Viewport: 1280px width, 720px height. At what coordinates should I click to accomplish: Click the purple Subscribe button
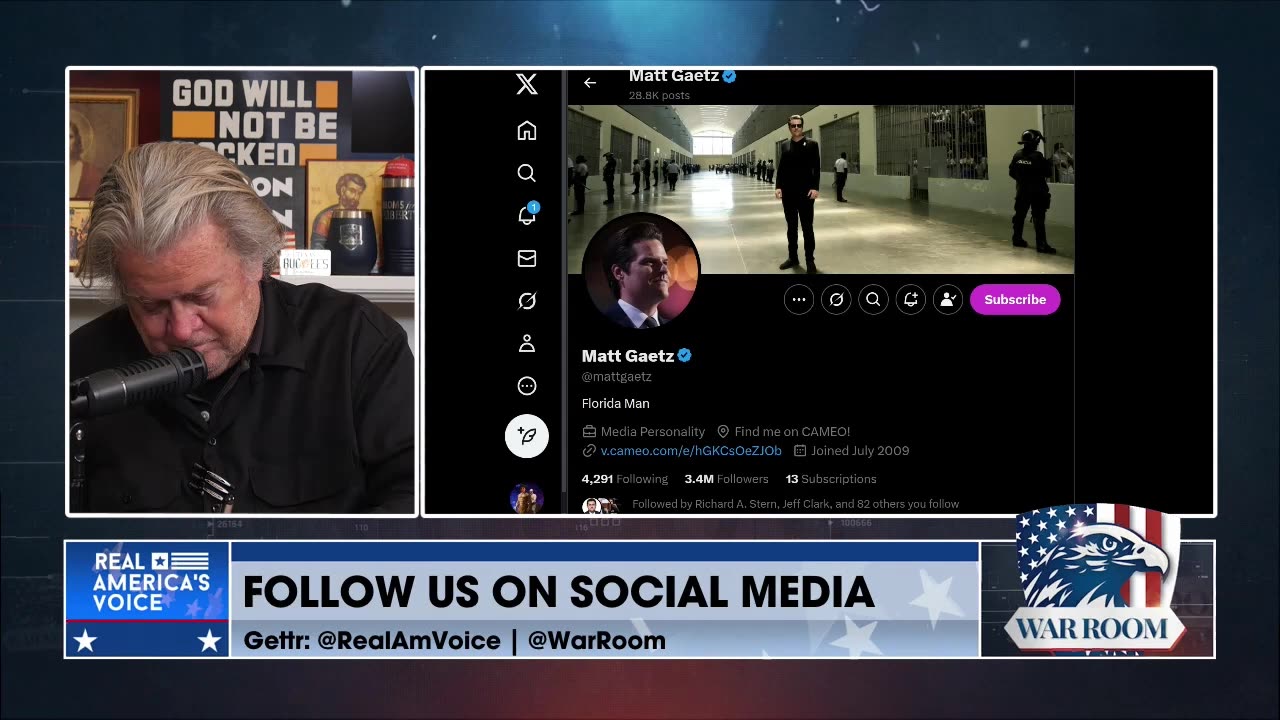pos(1015,299)
